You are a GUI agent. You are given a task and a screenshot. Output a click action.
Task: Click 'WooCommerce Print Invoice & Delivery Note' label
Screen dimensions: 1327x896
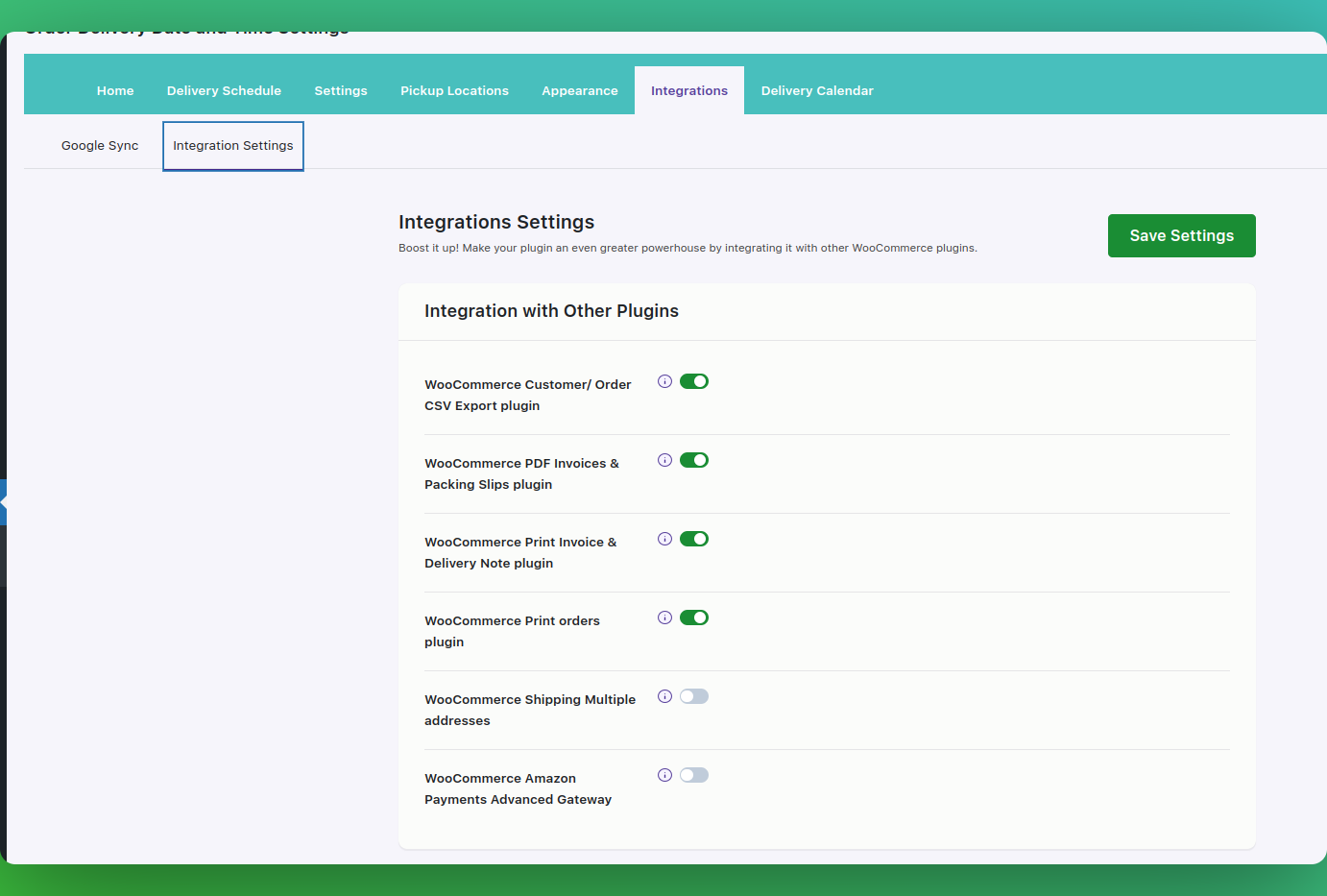pyautogui.click(x=520, y=552)
